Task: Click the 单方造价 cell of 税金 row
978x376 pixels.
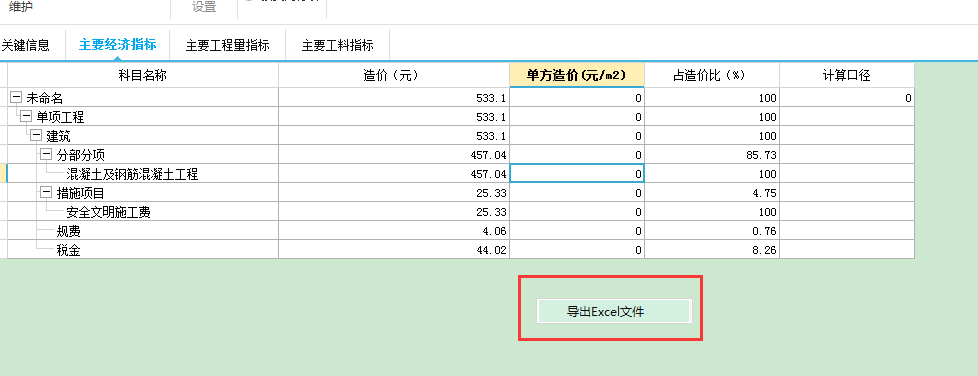Action: point(577,250)
